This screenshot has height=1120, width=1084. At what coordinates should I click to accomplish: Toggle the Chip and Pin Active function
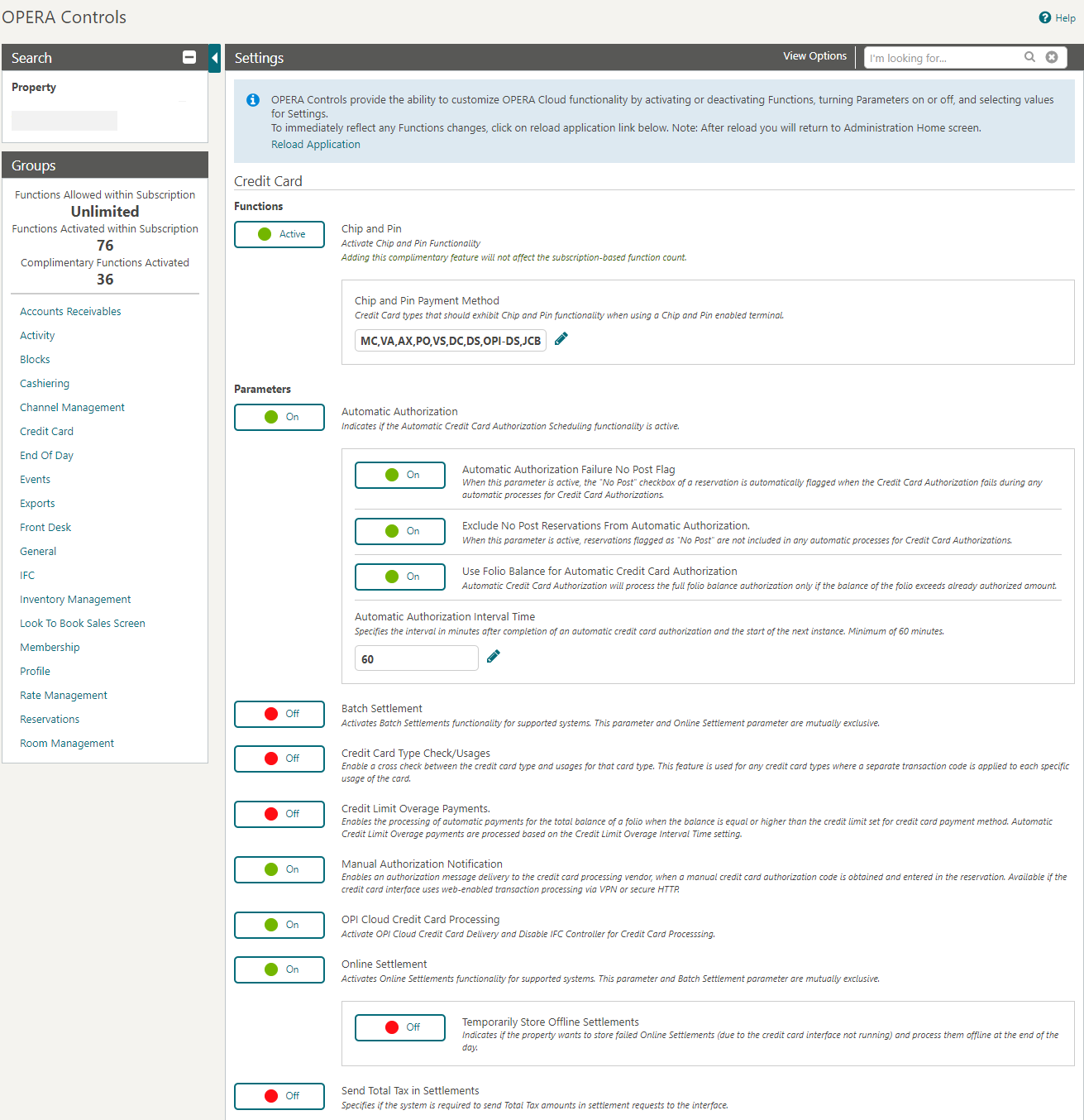click(279, 234)
